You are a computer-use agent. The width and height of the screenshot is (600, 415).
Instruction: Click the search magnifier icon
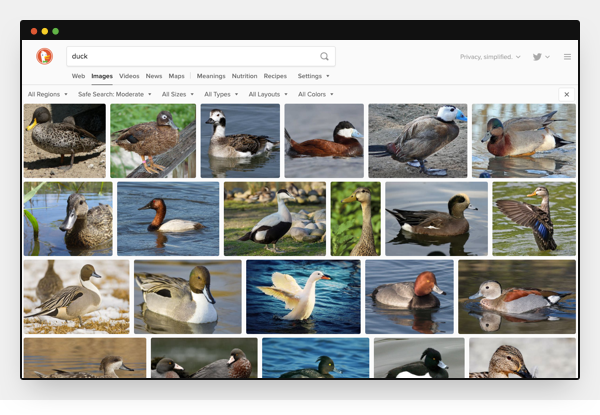tap(324, 56)
